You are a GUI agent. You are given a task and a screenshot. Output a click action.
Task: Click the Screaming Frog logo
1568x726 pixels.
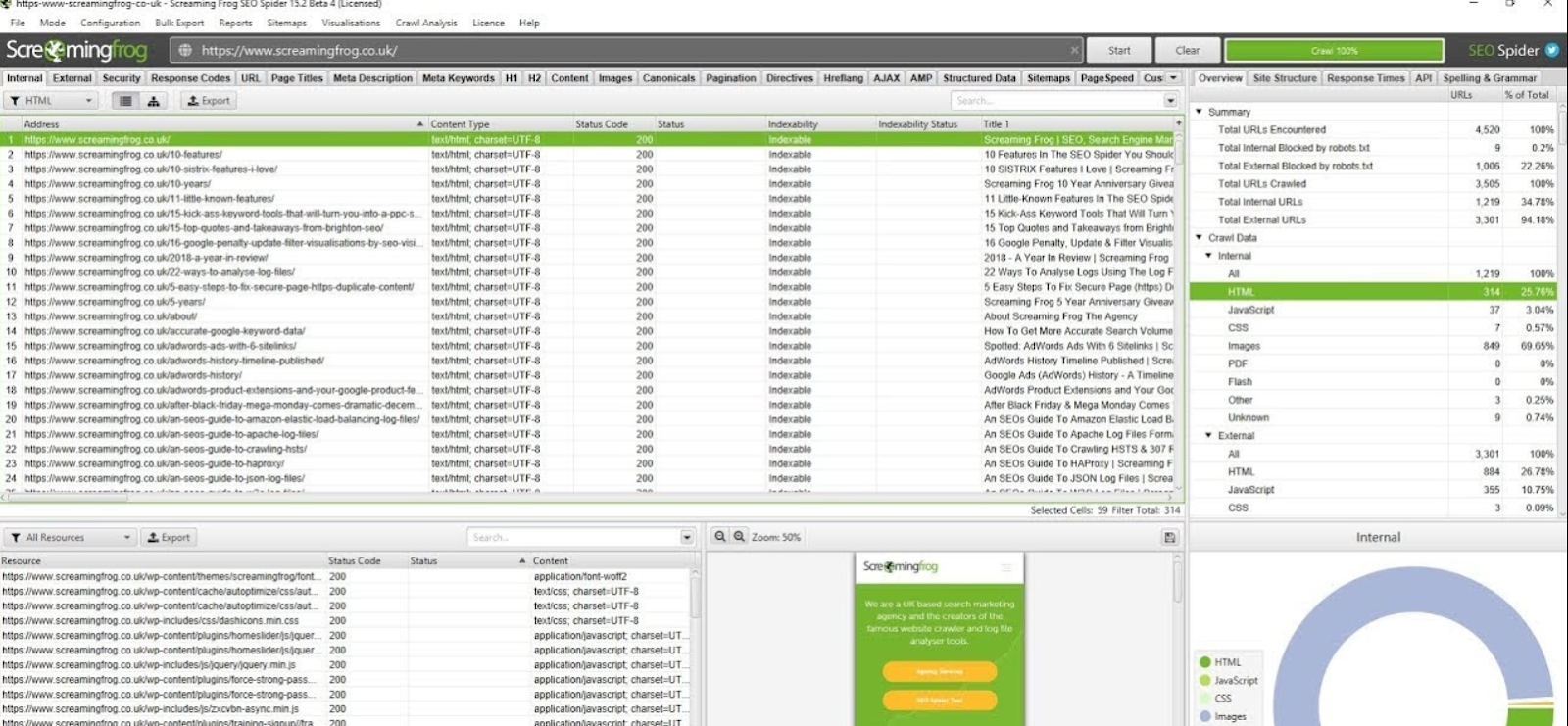76,50
